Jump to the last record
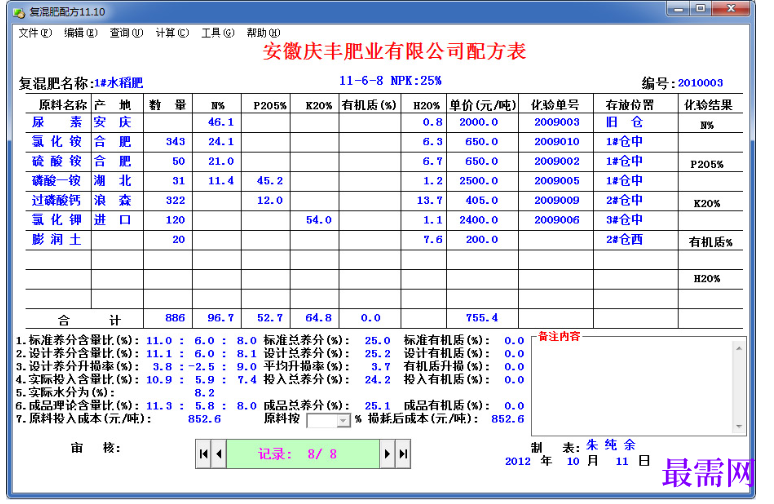The width and height of the screenshot is (774, 504). (403, 454)
